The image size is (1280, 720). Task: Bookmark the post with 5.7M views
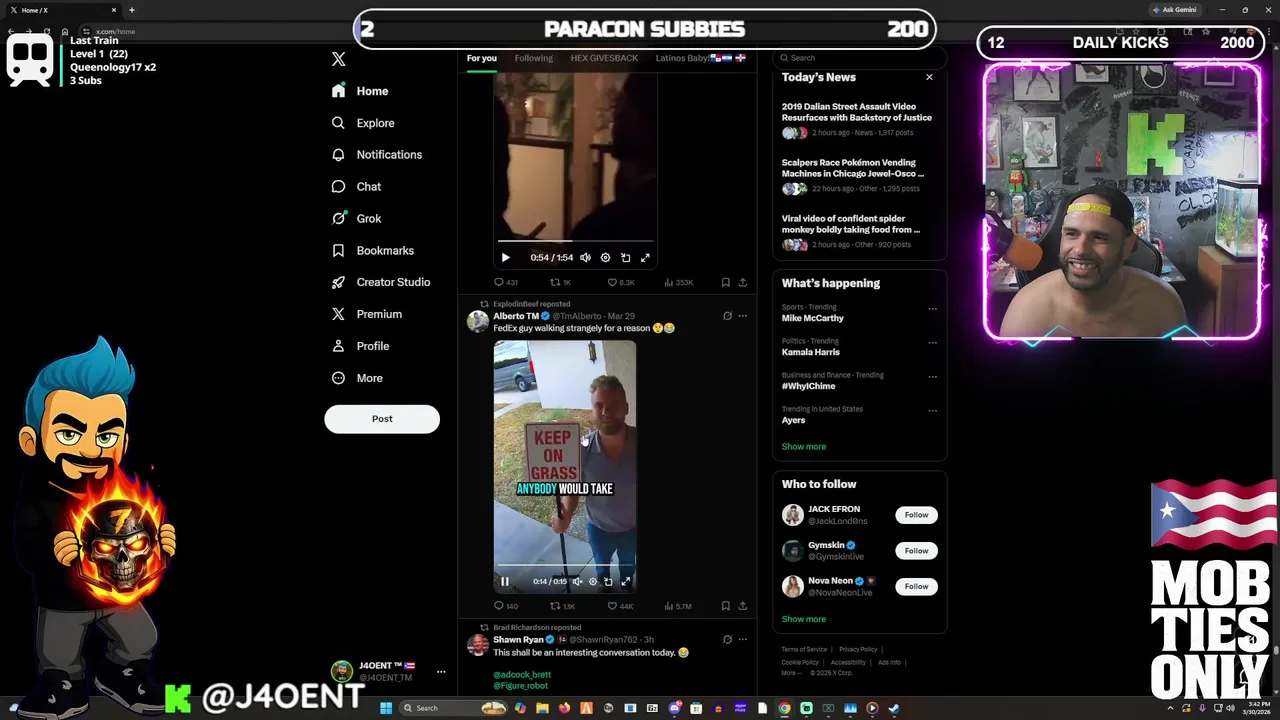(725, 606)
